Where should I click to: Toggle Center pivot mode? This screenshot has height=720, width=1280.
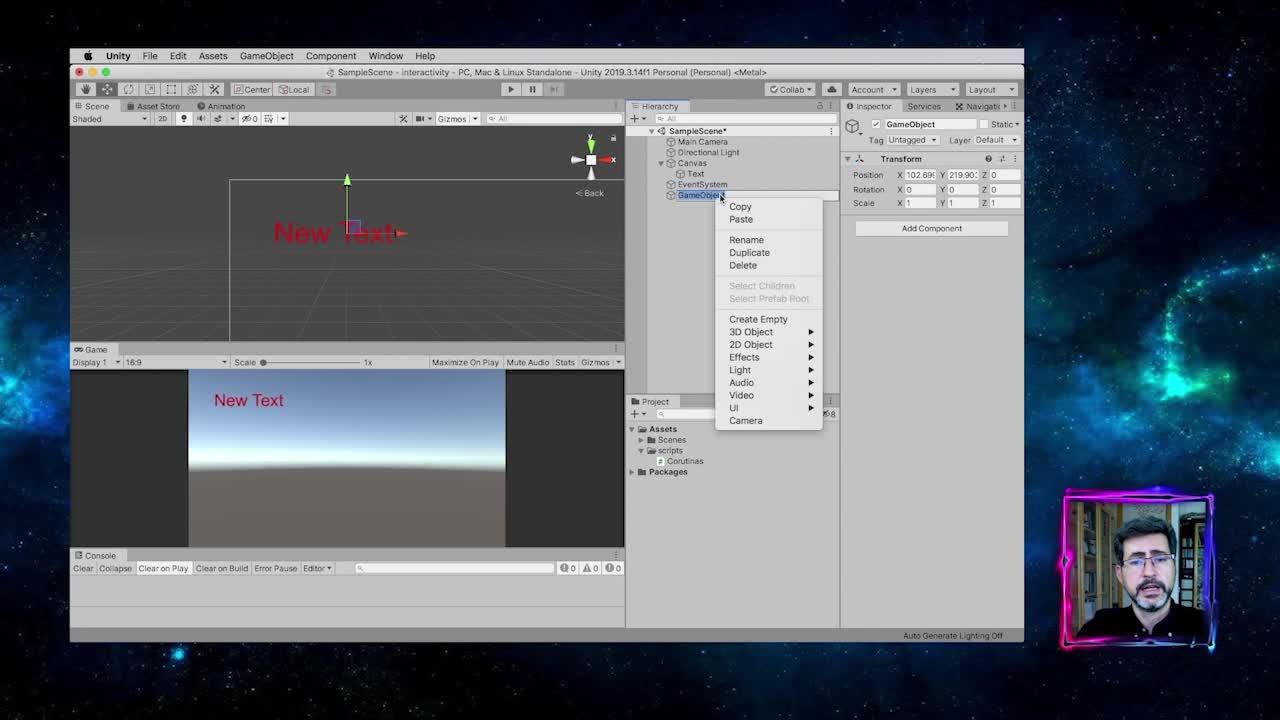coord(251,89)
